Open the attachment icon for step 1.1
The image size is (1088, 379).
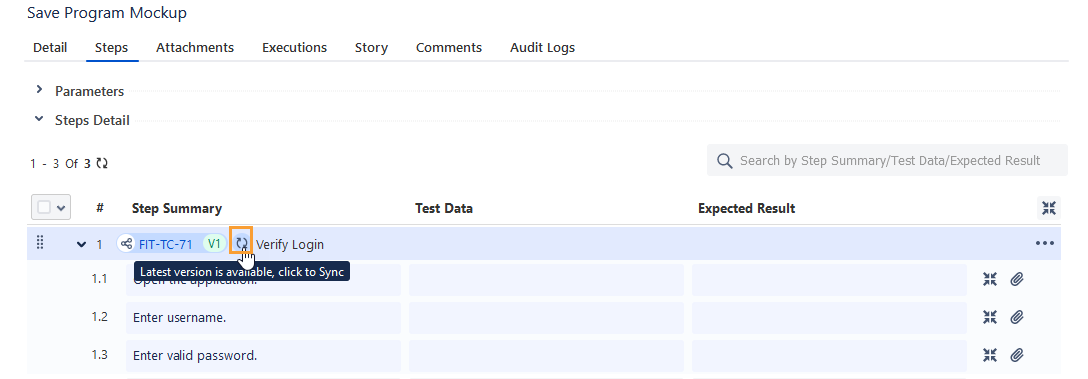1017,279
